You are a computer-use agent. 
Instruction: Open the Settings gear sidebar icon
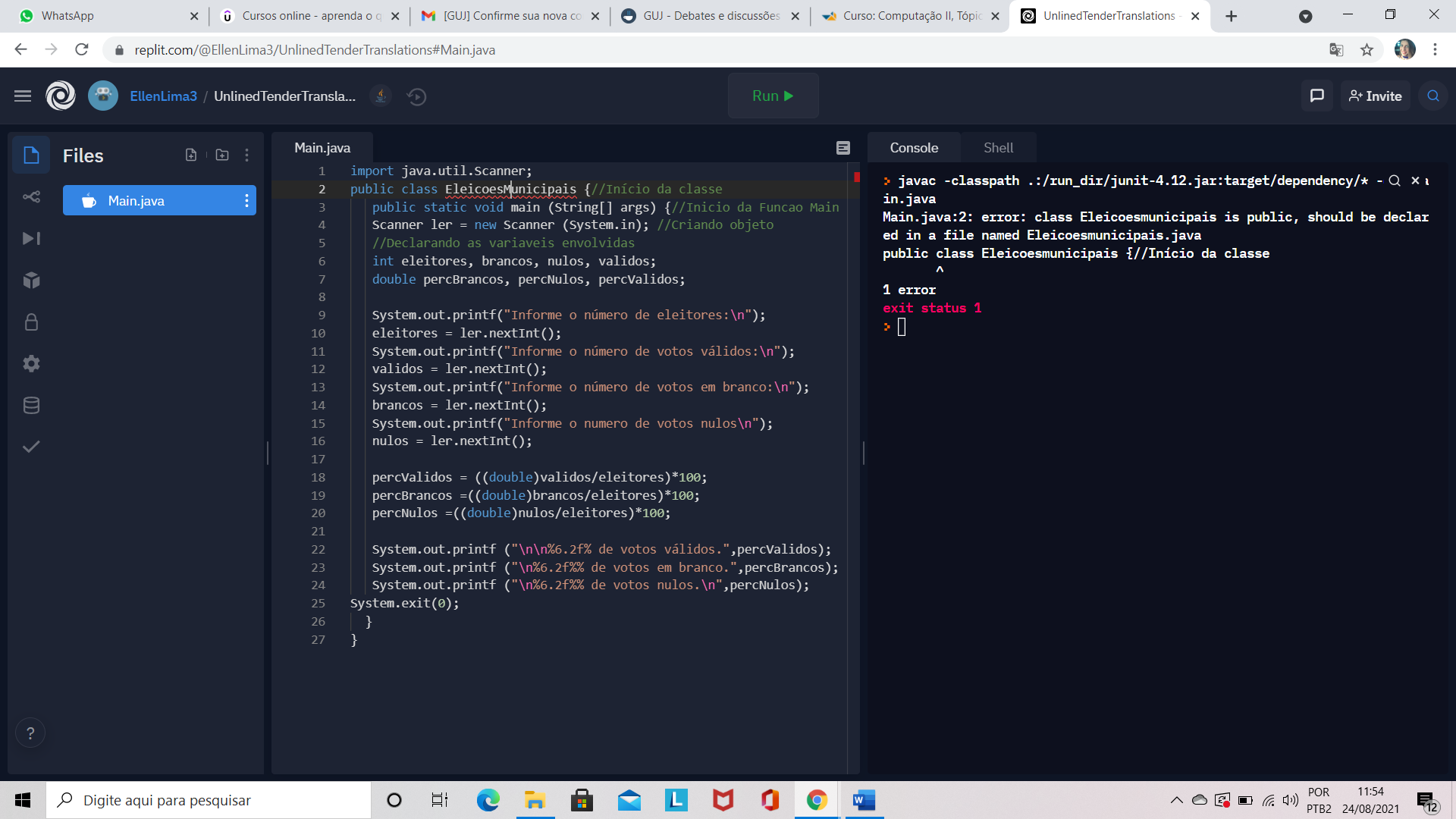pyautogui.click(x=31, y=363)
